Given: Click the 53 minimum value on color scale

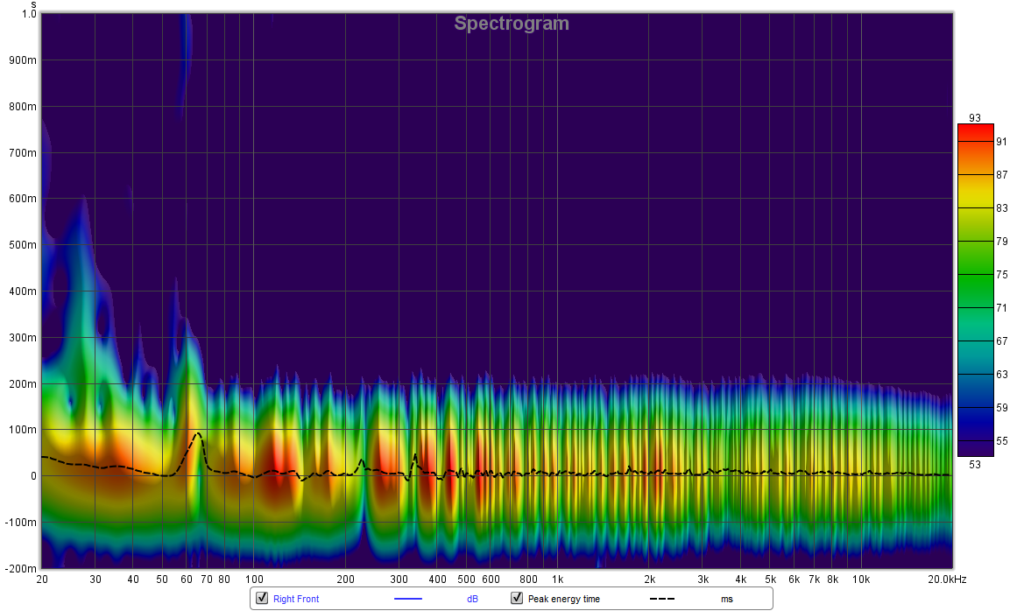Looking at the screenshot, I should point(975,464).
